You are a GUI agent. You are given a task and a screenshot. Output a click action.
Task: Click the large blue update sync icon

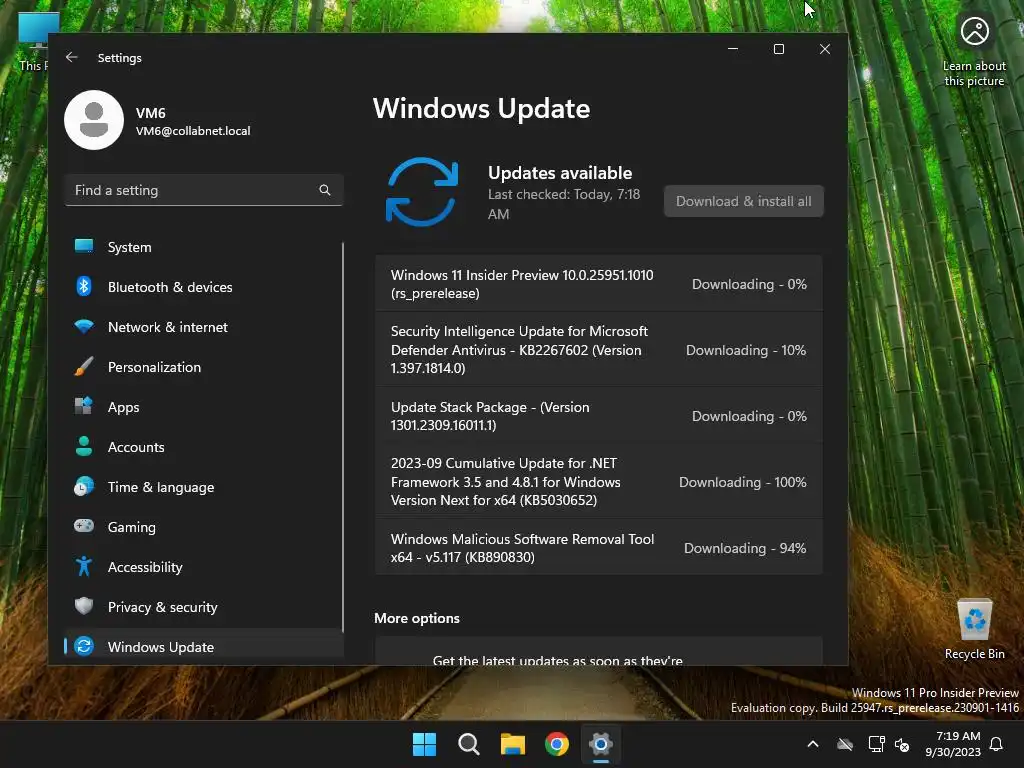tap(422, 192)
